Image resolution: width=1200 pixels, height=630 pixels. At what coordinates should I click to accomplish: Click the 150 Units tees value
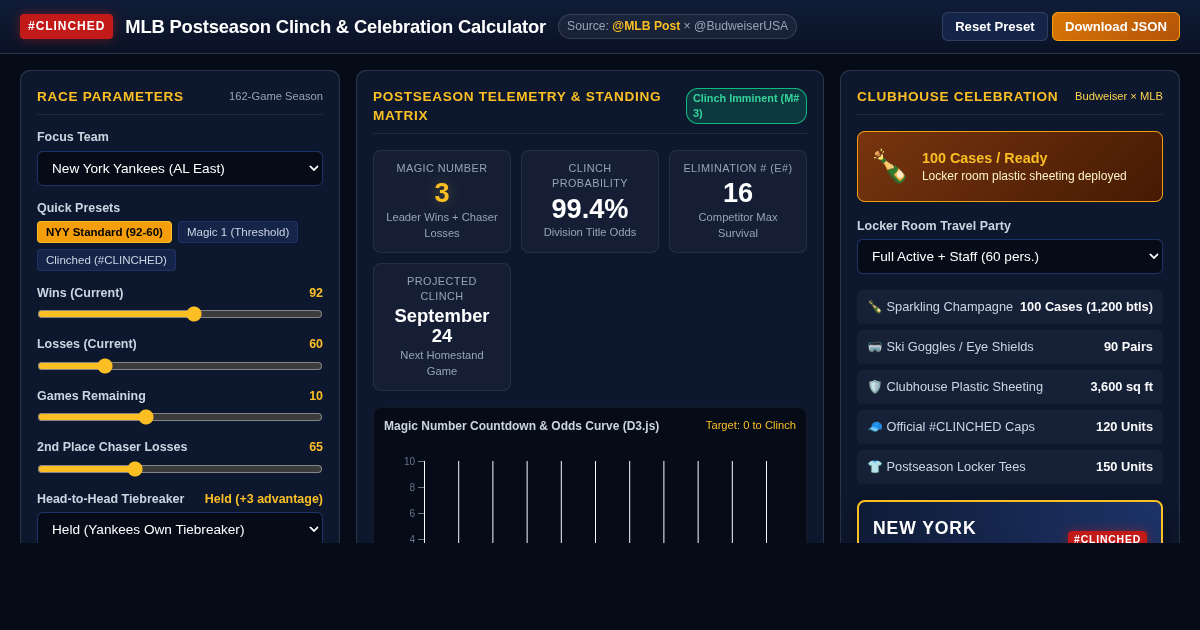pos(1124,467)
